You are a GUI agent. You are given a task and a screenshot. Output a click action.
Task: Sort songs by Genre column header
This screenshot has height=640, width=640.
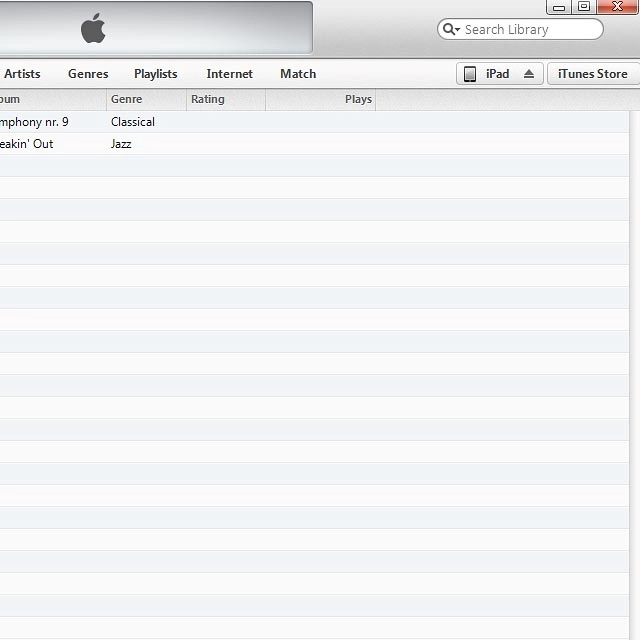coord(126,99)
